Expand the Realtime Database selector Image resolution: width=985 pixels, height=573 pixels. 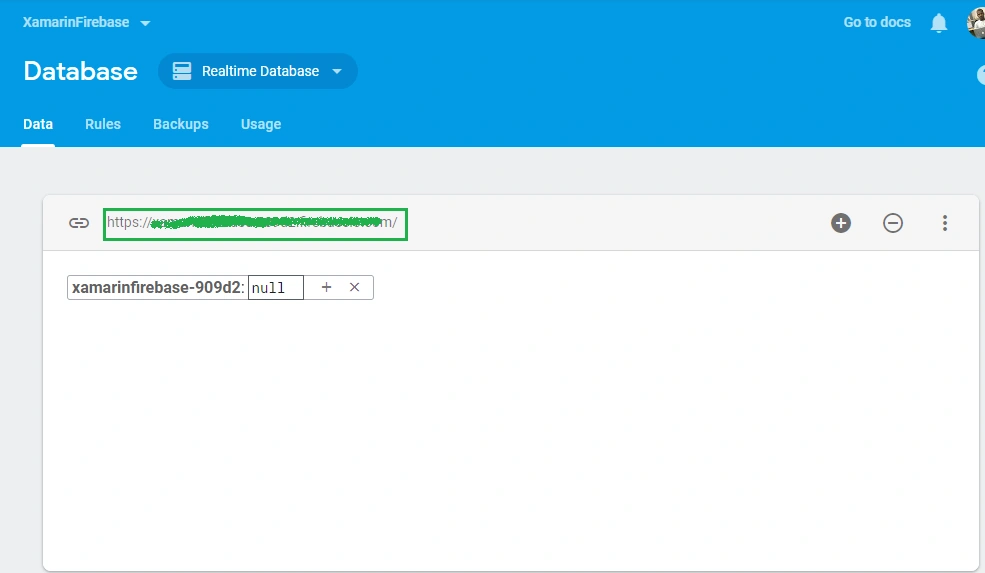(x=258, y=71)
